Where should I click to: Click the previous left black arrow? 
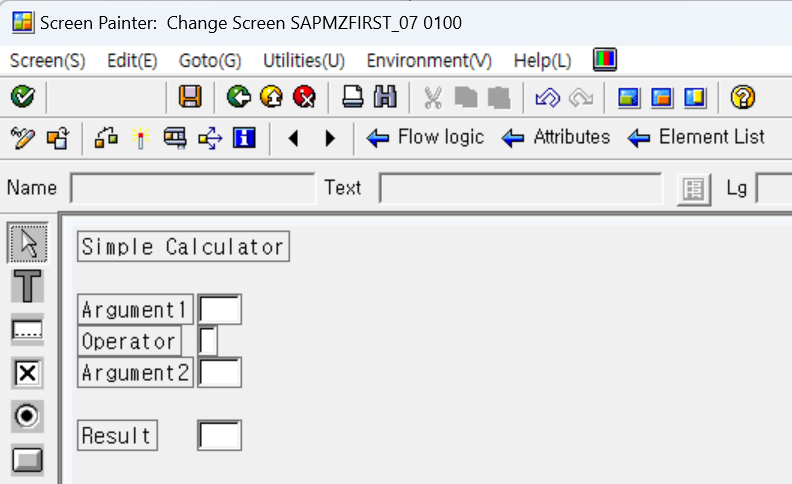[293, 138]
